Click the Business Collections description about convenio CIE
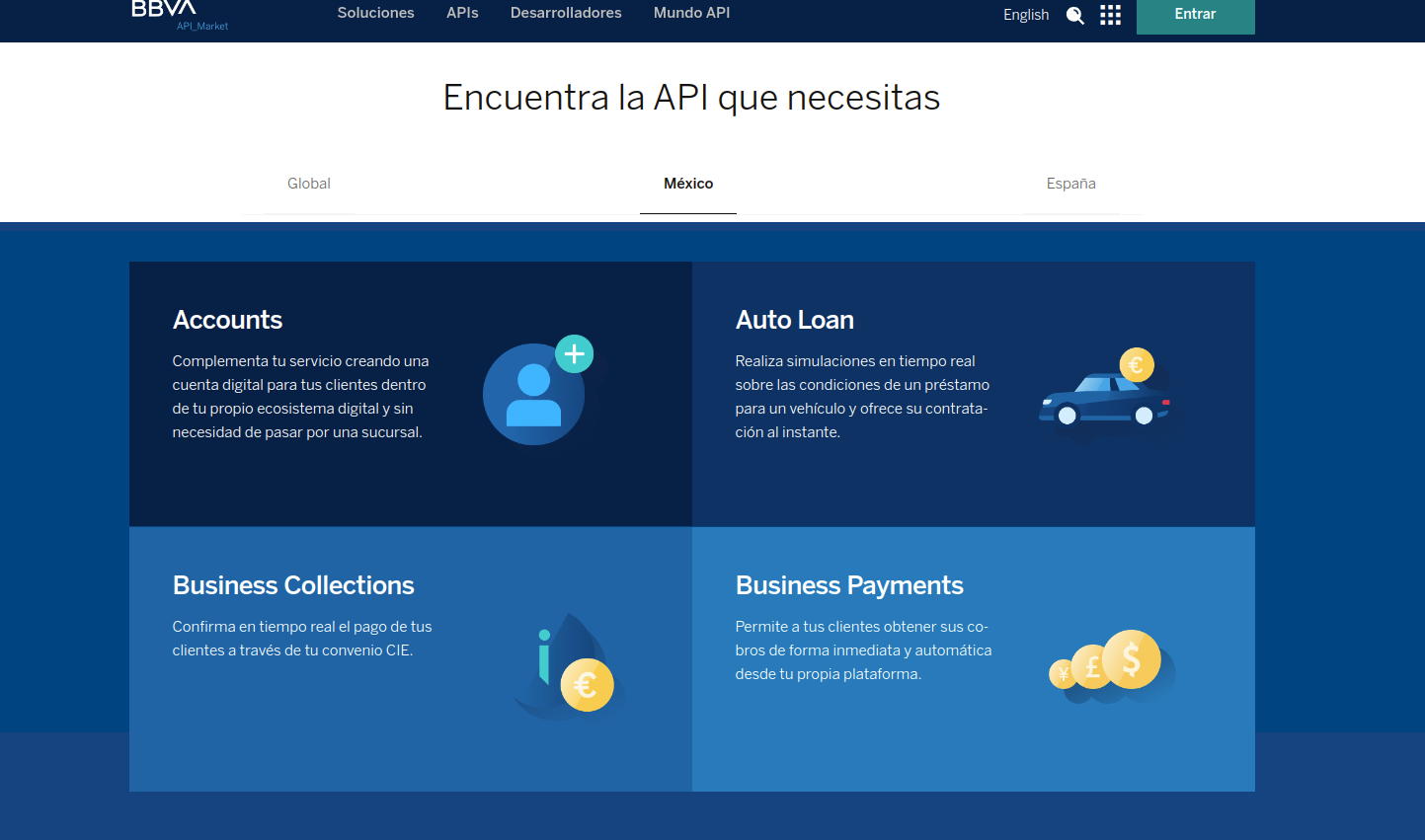This screenshot has width=1425, height=840. pos(302,639)
